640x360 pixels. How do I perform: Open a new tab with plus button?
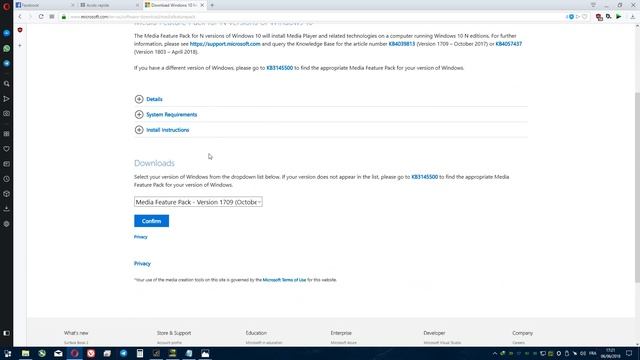(212, 5)
